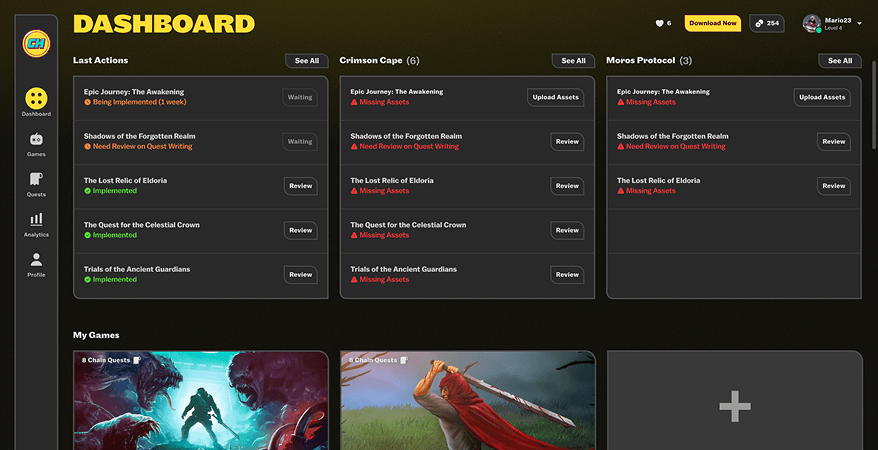Review Shadows of the Forgotten Realm in Moros Protocol
878x450 pixels.
(833, 142)
